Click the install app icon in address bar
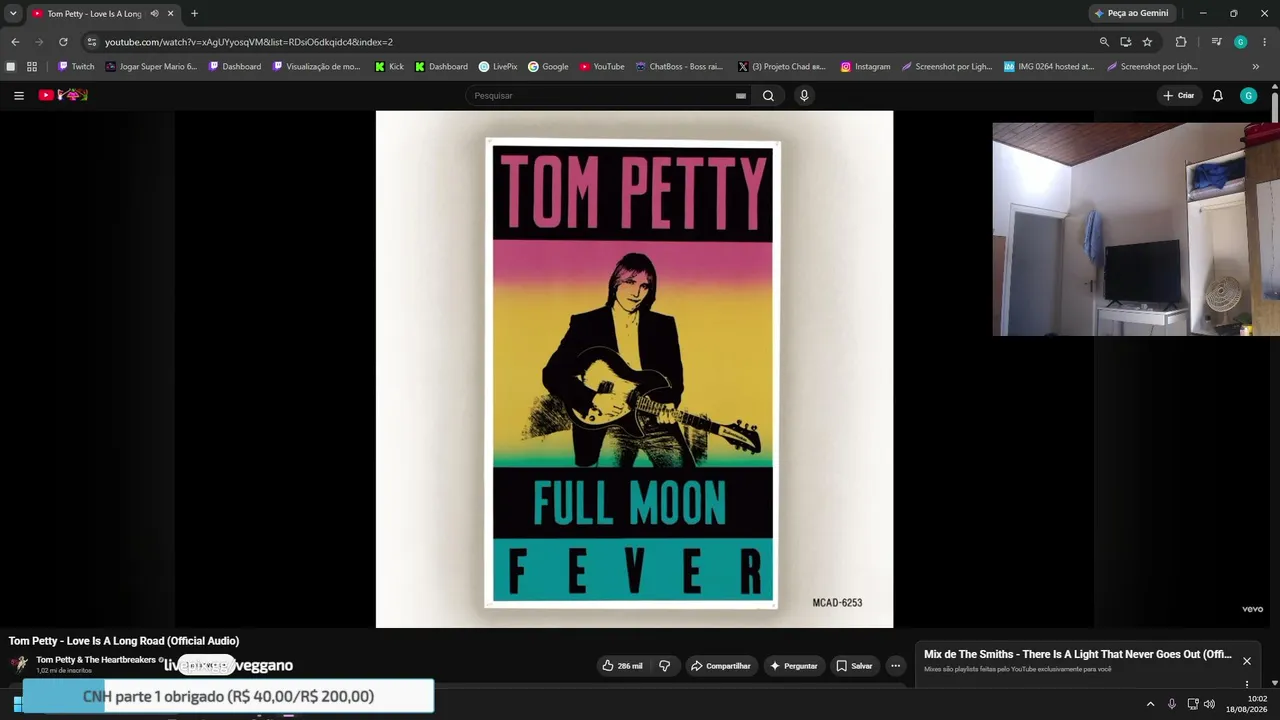The width and height of the screenshot is (1280, 720). pos(1126,42)
